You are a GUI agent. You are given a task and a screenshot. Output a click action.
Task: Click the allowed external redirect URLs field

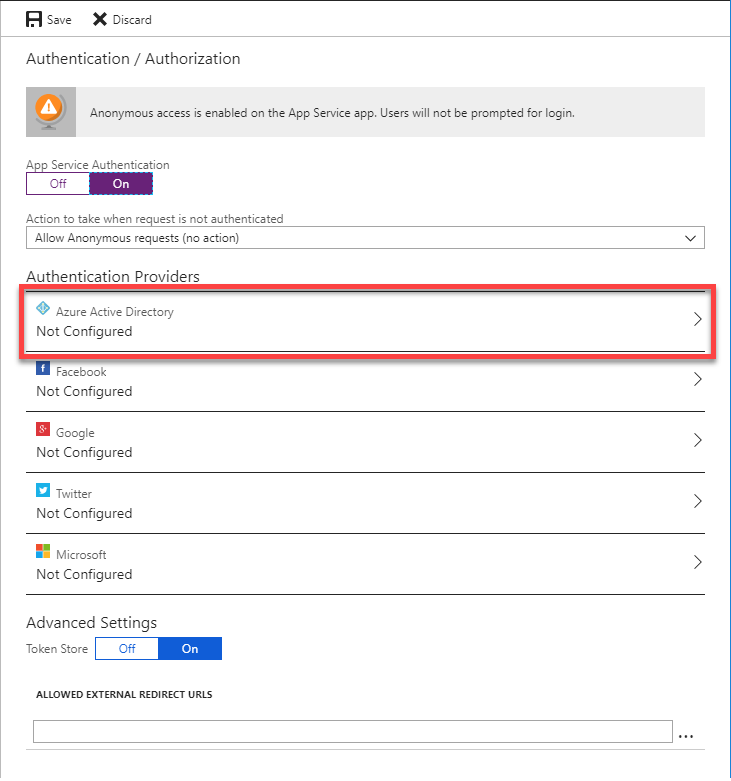(353, 731)
